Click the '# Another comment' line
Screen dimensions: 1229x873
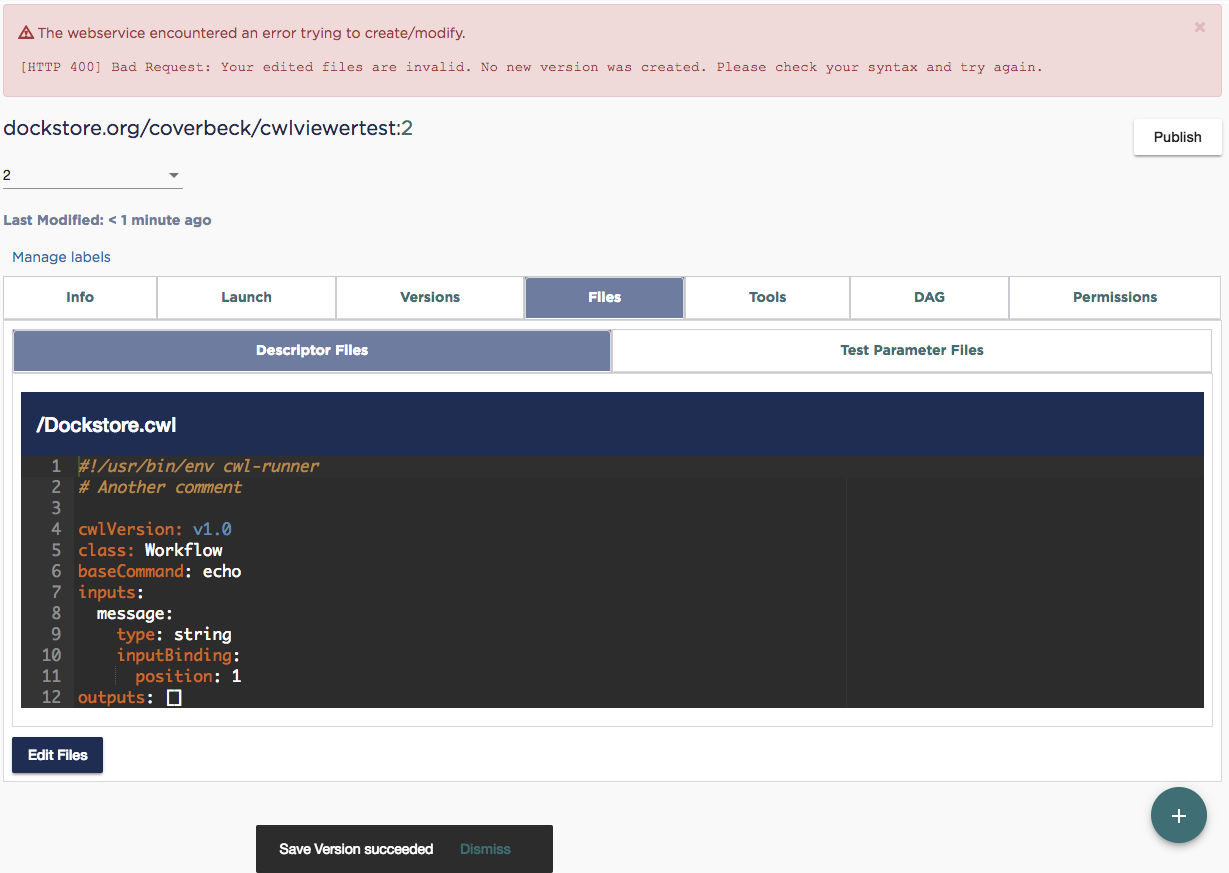click(160, 487)
